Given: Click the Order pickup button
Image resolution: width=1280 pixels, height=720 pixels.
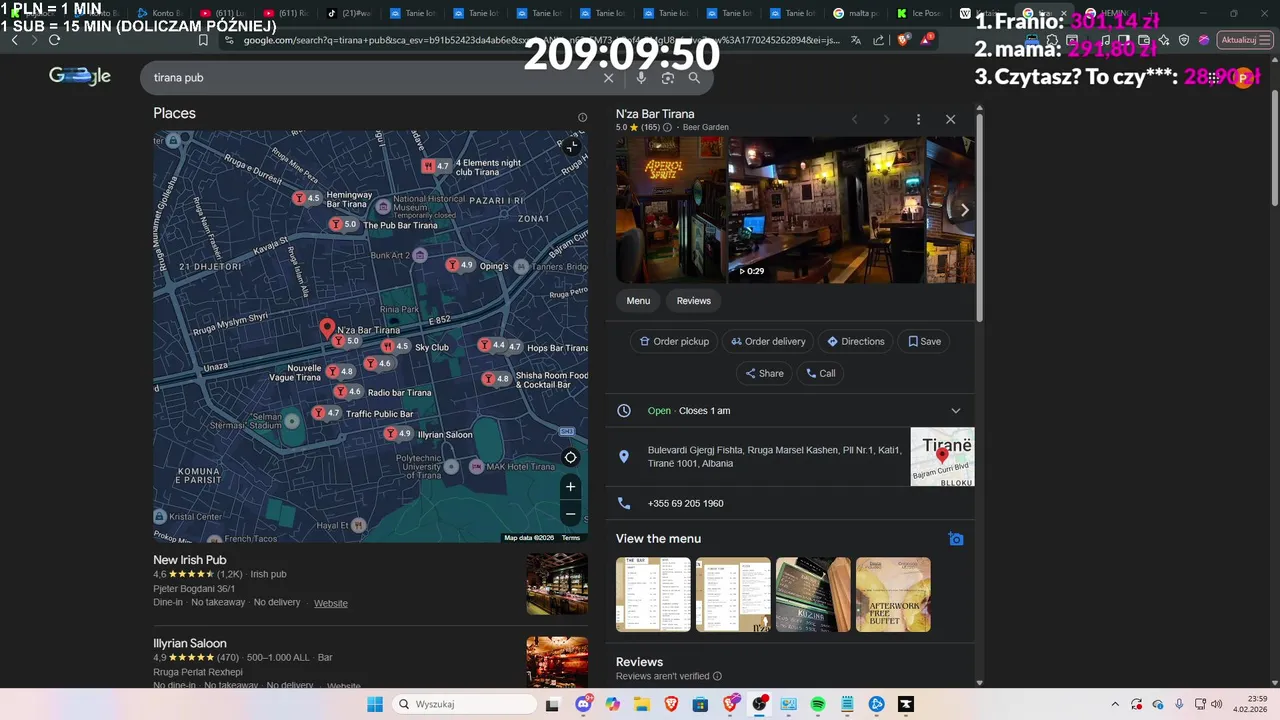Looking at the screenshot, I should tap(674, 342).
